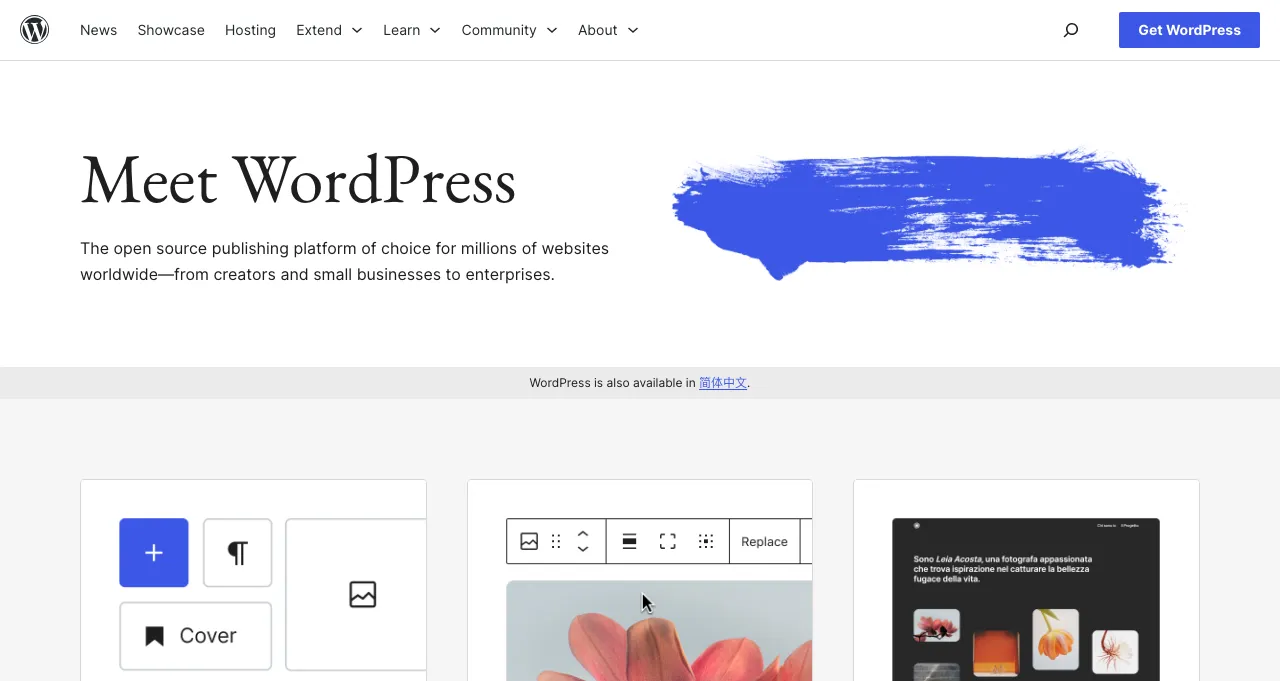Click the align icon in block toolbar
Viewport: 1280px width, 681px height.
630,541
